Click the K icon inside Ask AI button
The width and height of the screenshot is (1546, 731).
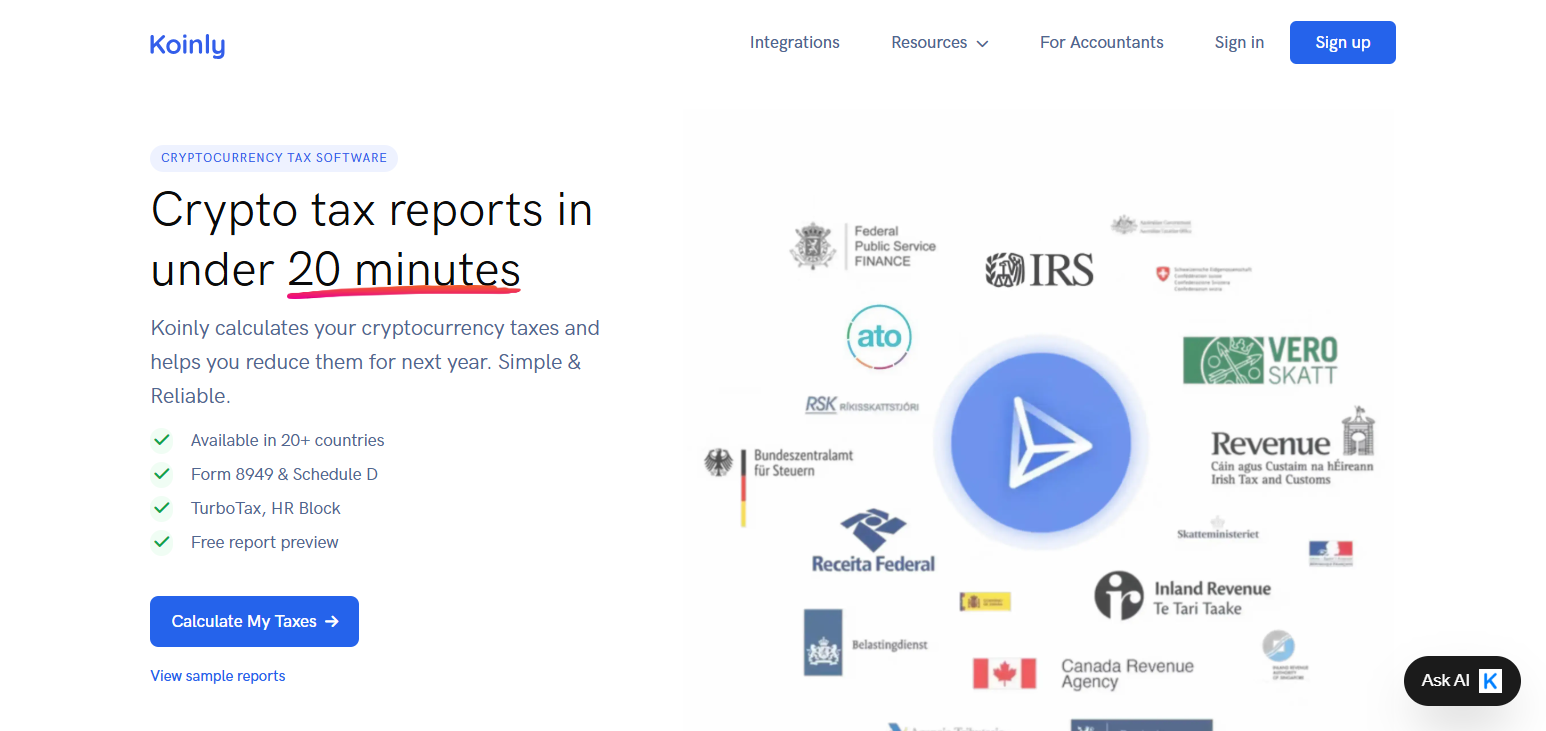[1491, 681]
